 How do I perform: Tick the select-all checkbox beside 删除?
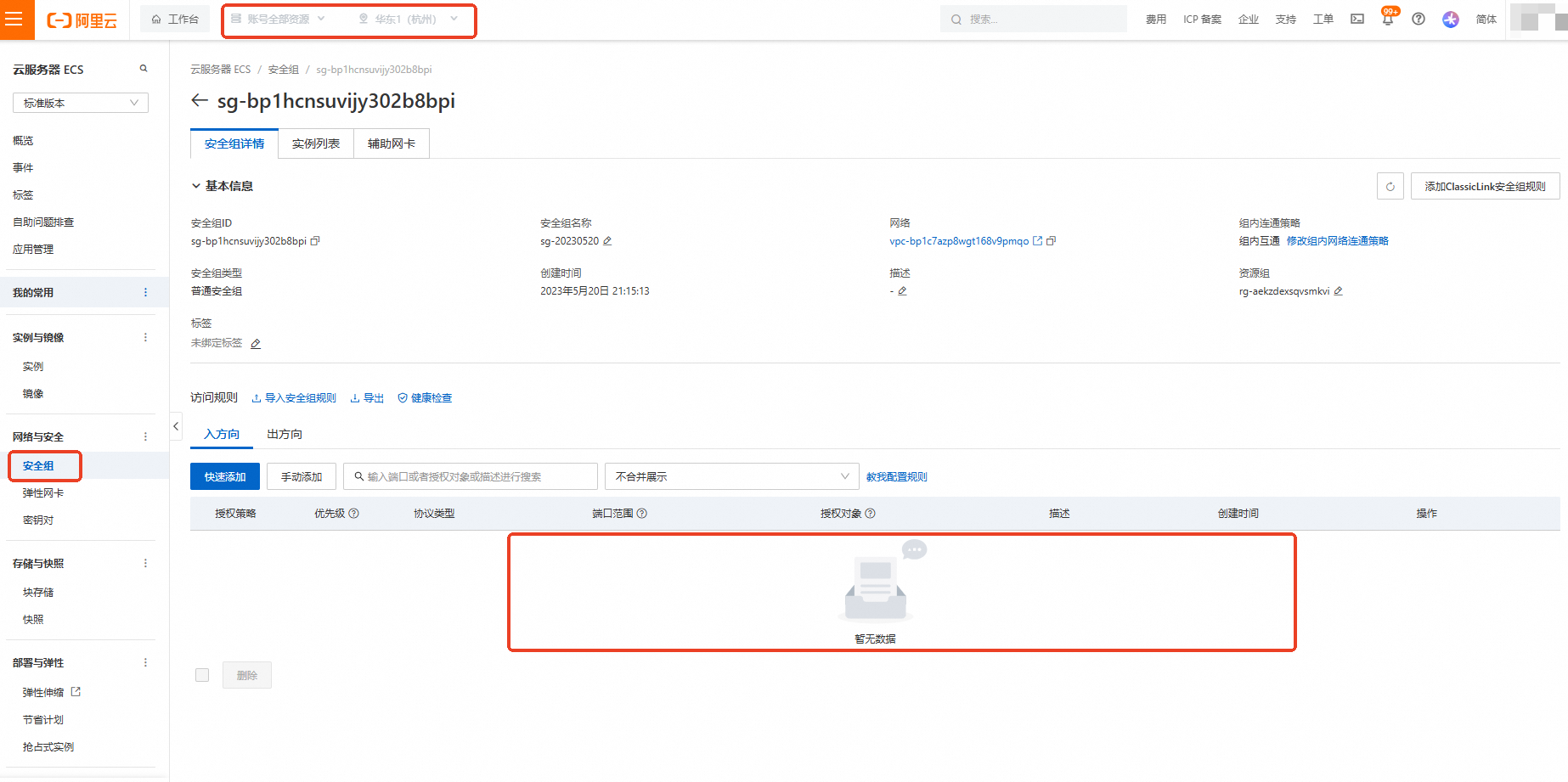tap(202, 676)
